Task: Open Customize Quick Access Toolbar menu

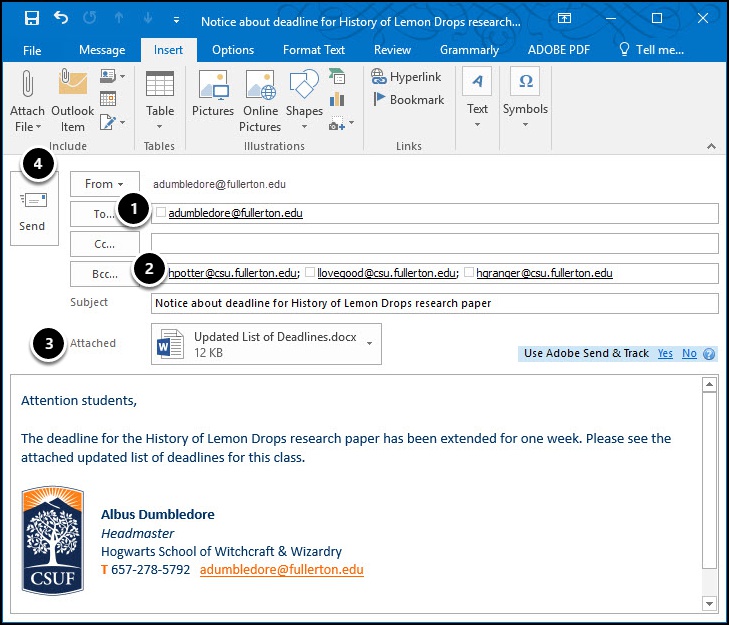Action: (x=176, y=20)
